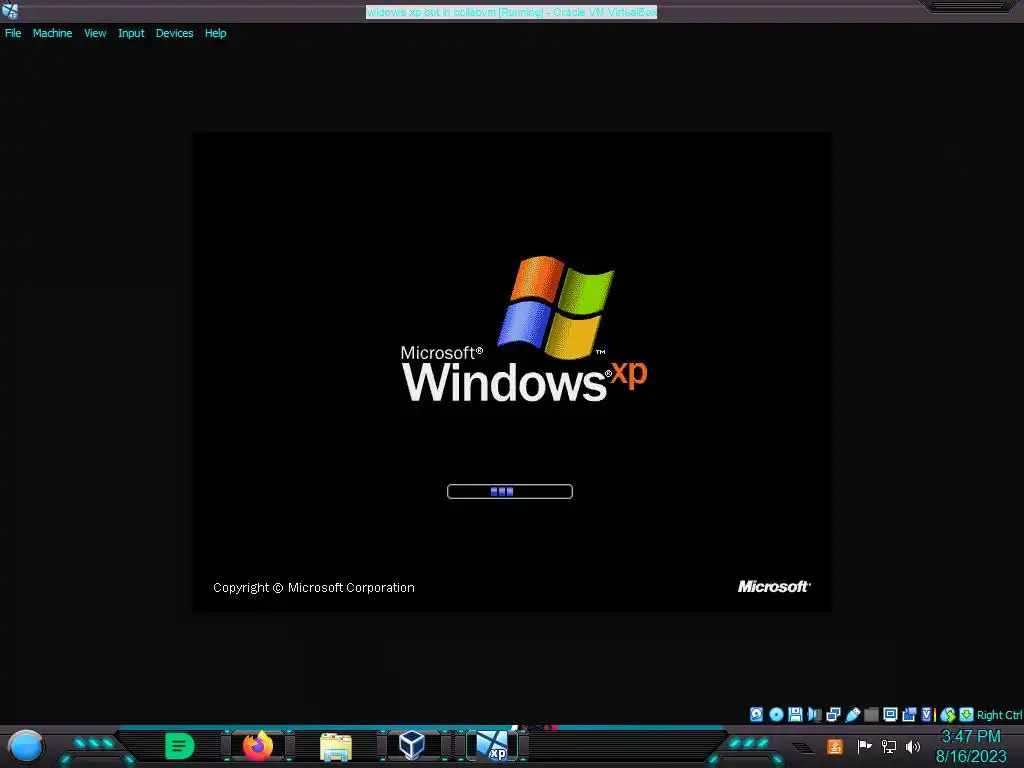Click the recording status icon
Screen dimensions: 1024x768
coord(909,714)
